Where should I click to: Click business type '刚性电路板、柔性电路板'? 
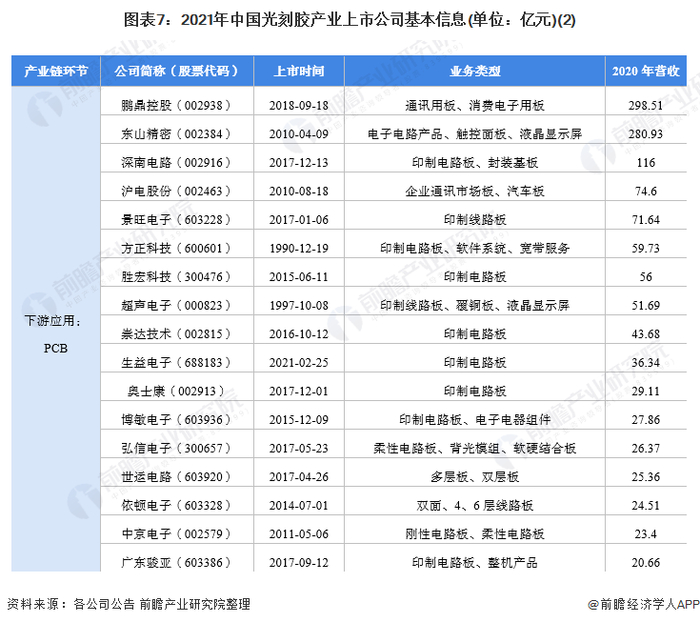(x=475, y=534)
